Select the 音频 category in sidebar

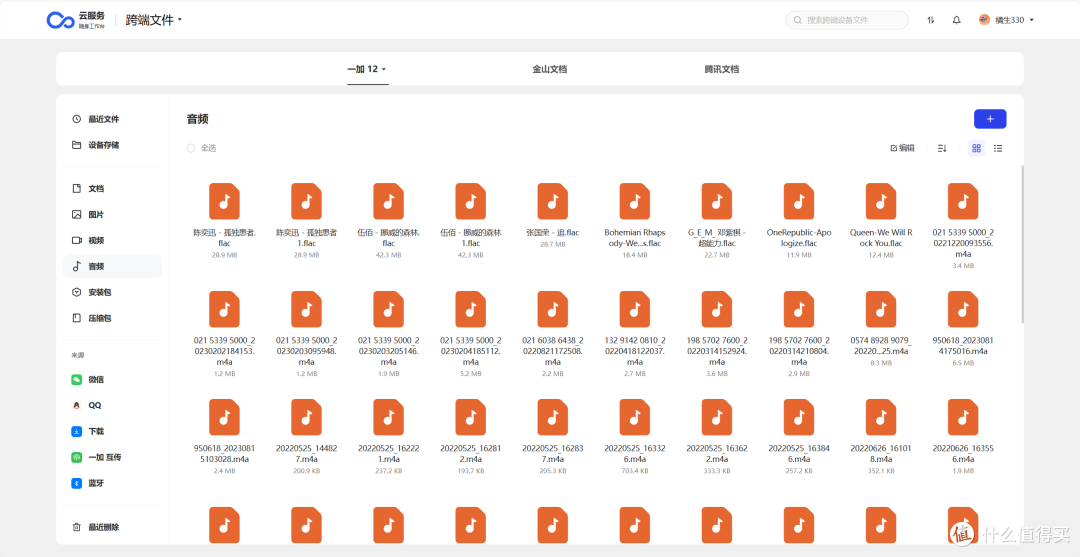pyautogui.click(x=112, y=266)
